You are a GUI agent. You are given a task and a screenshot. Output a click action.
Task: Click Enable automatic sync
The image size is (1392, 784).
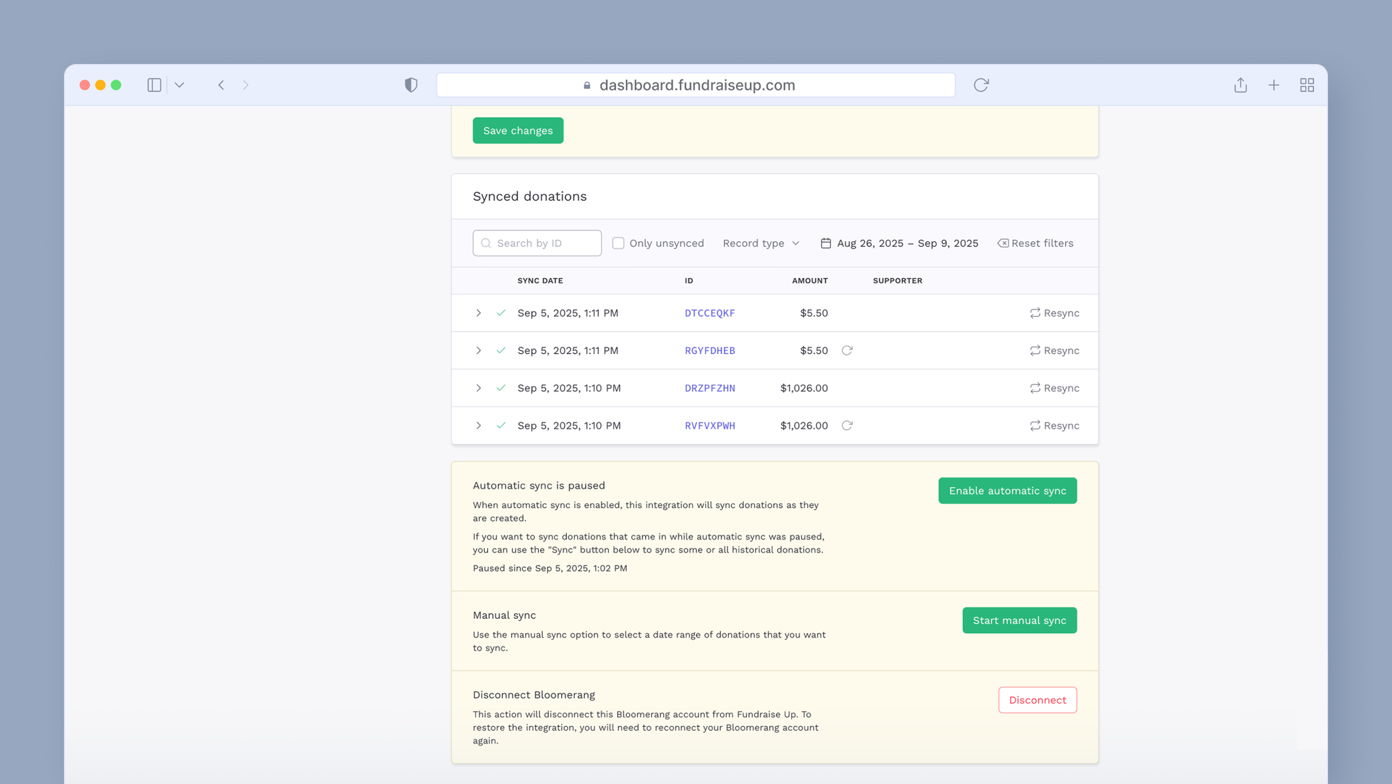[x=1007, y=490]
